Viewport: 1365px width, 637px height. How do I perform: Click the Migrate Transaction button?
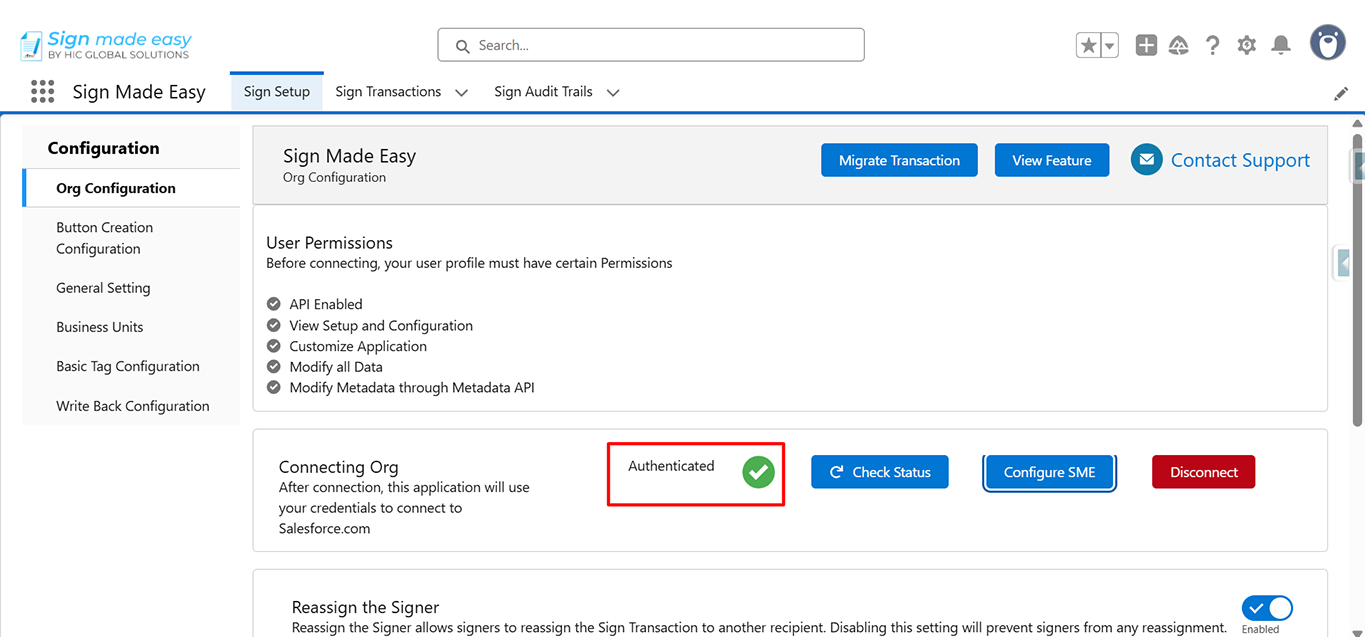point(899,160)
